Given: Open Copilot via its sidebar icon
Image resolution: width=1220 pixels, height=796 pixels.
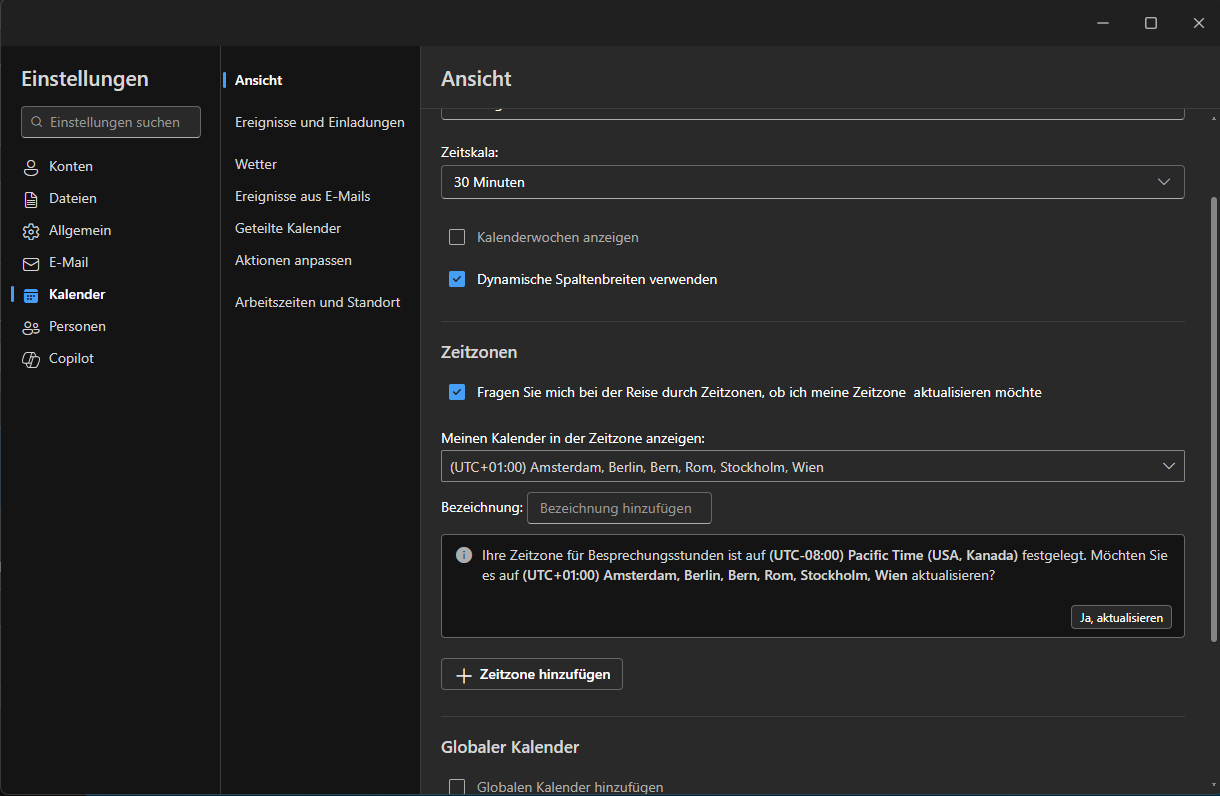Looking at the screenshot, I should pyautogui.click(x=31, y=359).
